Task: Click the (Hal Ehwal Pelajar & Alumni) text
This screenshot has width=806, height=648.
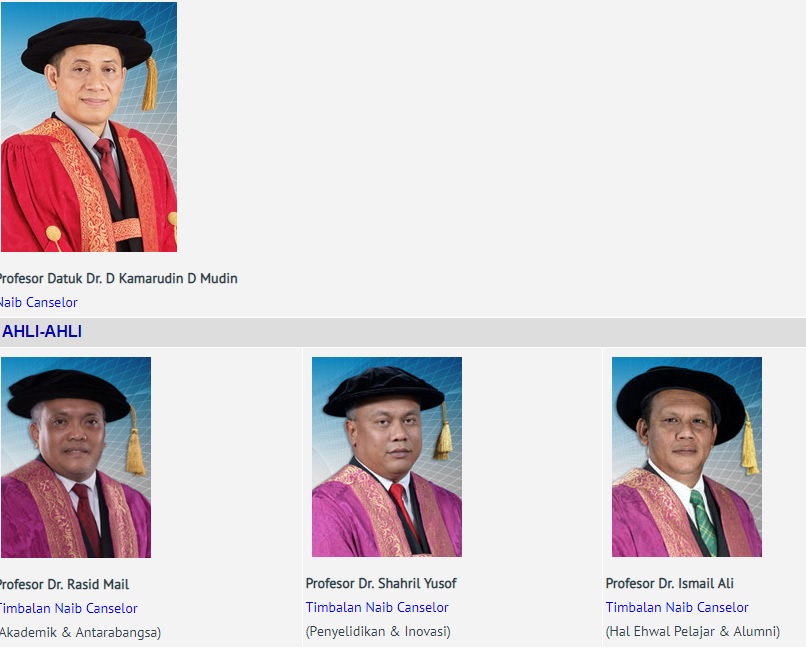Action: [x=693, y=631]
